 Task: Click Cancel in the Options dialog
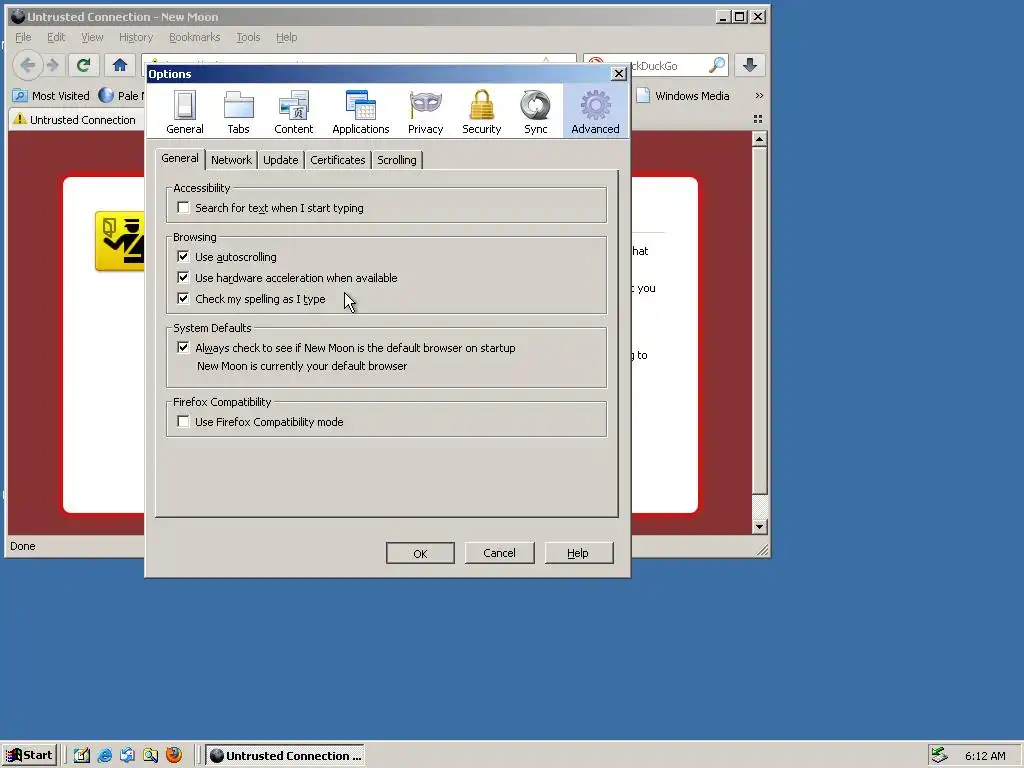pyautogui.click(x=500, y=553)
